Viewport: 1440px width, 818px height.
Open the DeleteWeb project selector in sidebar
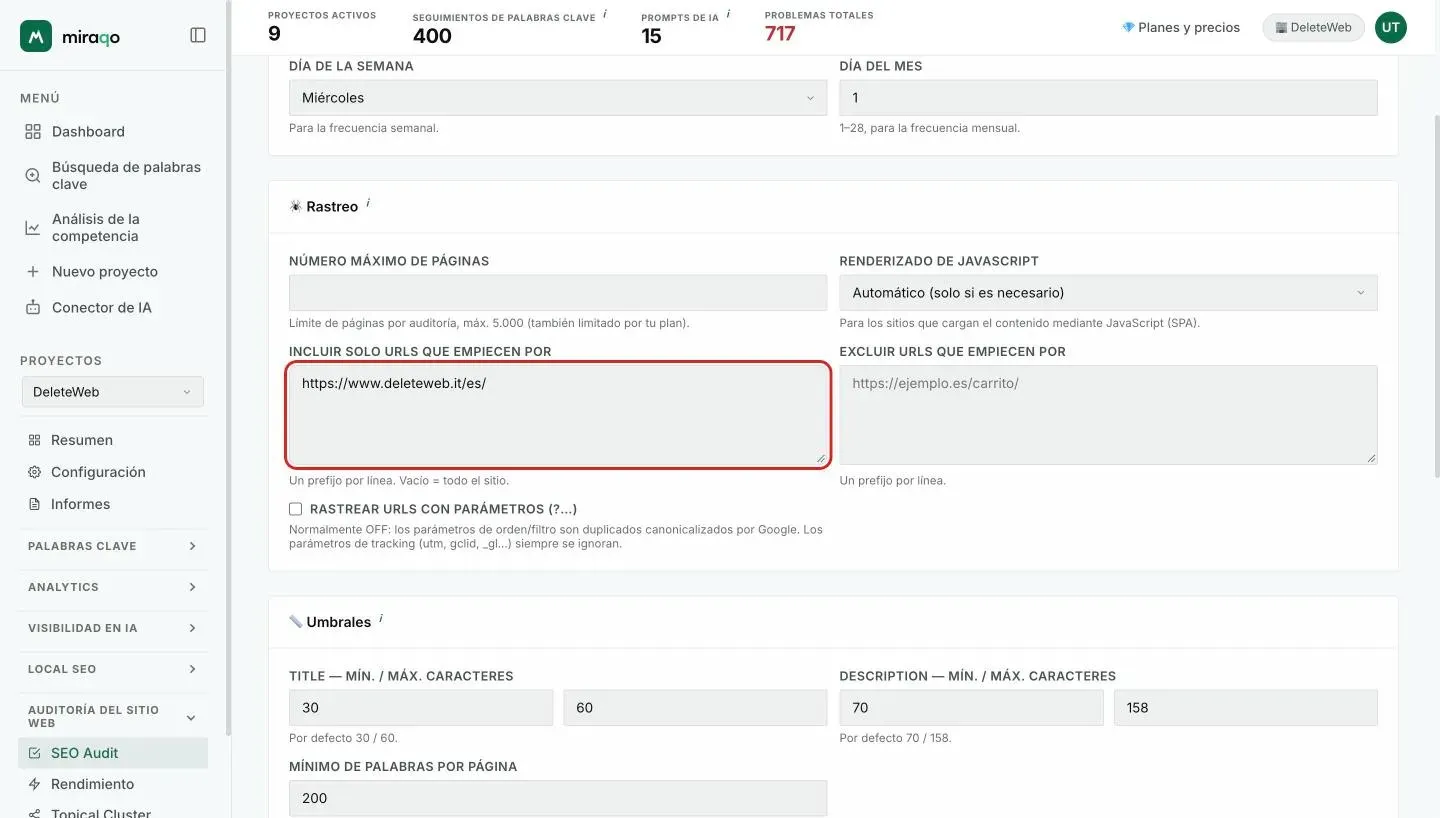[x=113, y=392]
